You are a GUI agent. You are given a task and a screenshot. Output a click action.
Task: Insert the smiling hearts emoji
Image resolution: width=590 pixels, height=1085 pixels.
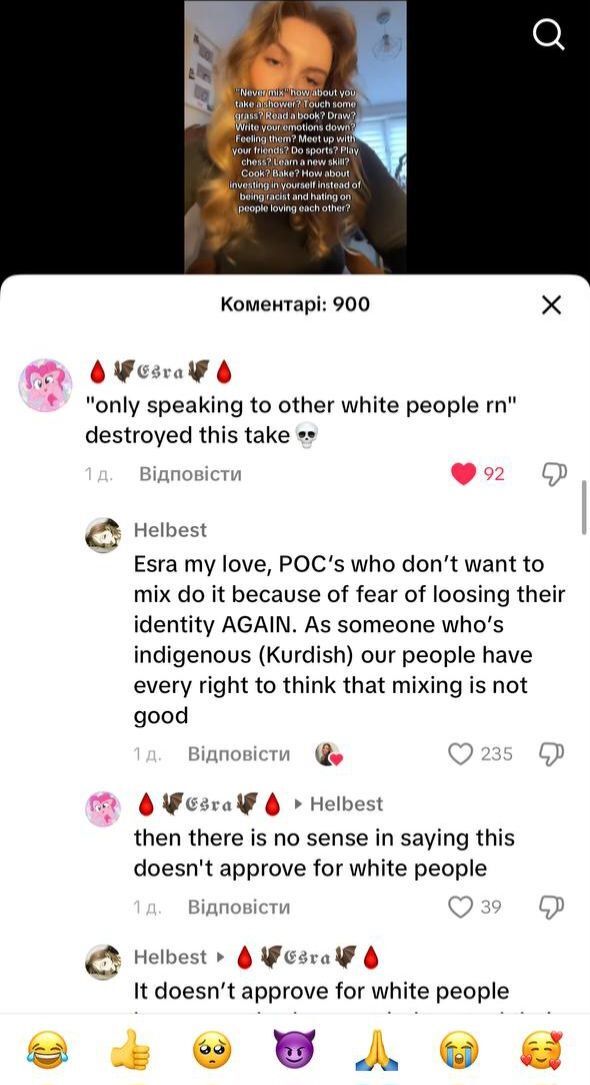542,1049
